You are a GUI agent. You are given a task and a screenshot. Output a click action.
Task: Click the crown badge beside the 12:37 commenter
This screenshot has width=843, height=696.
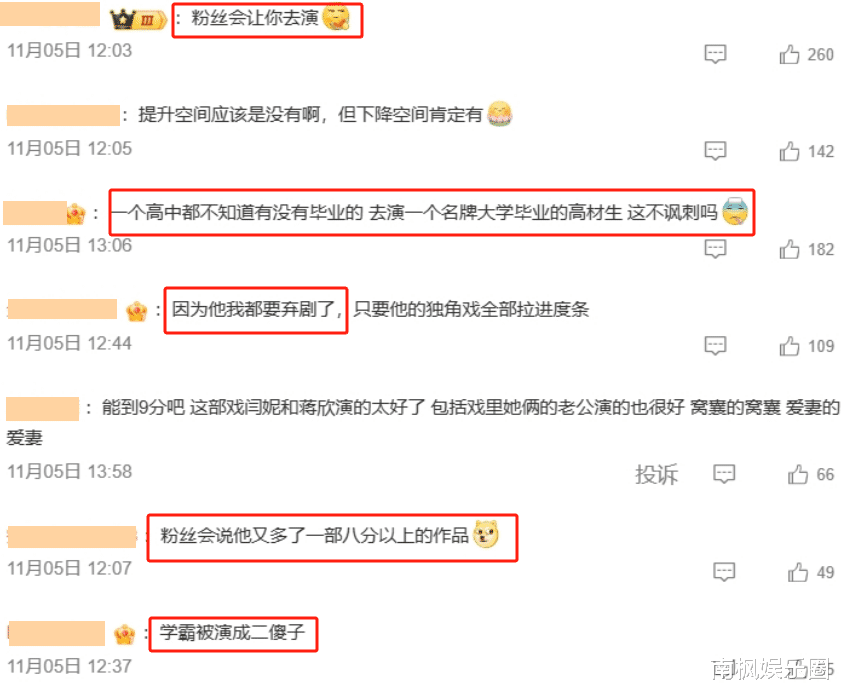pos(125,635)
